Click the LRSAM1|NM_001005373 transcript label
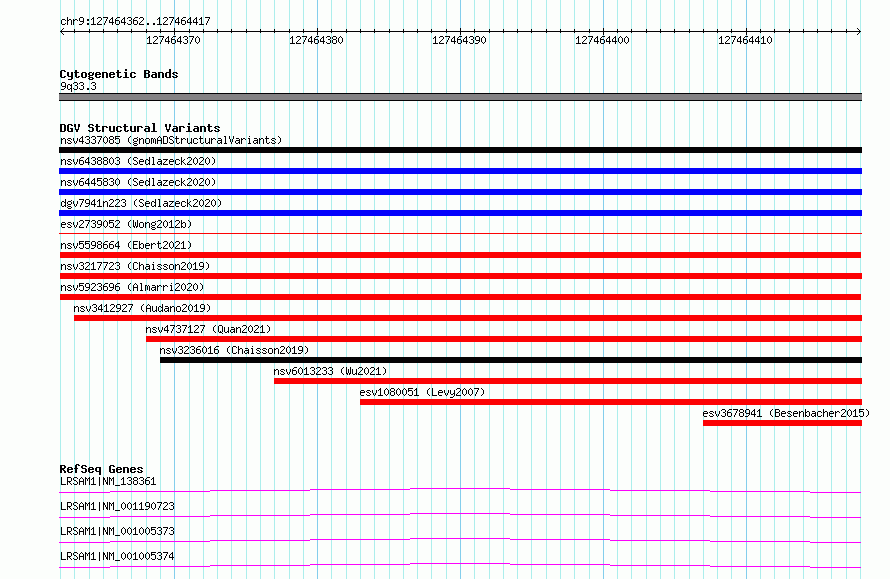The image size is (890, 579). [x=117, y=531]
